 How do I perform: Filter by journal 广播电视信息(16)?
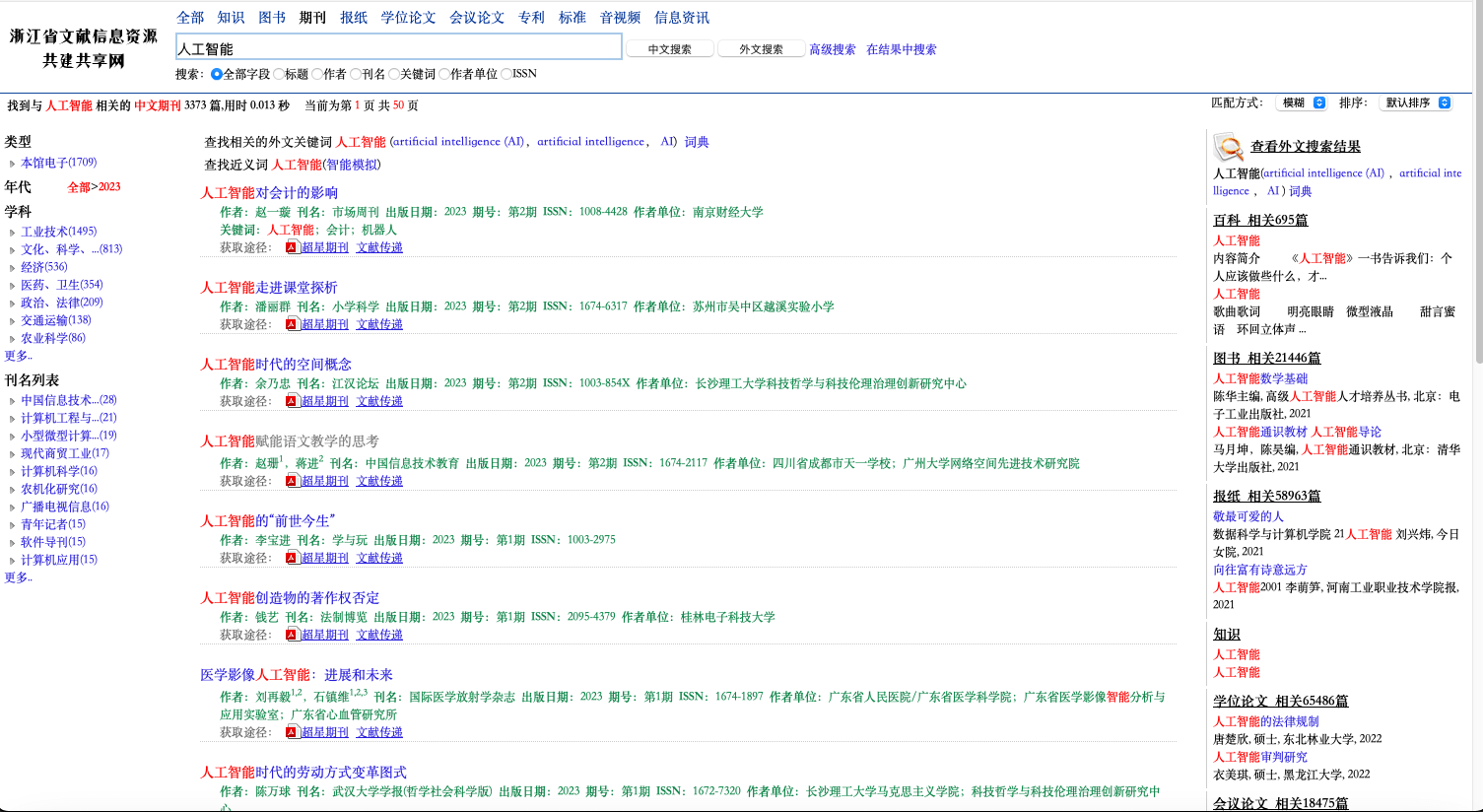(65, 507)
